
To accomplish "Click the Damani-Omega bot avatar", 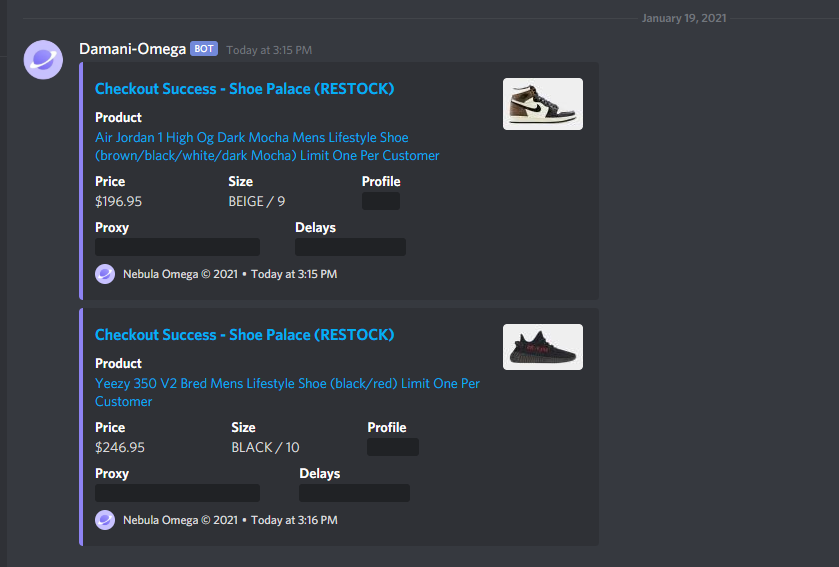I will (43, 60).
